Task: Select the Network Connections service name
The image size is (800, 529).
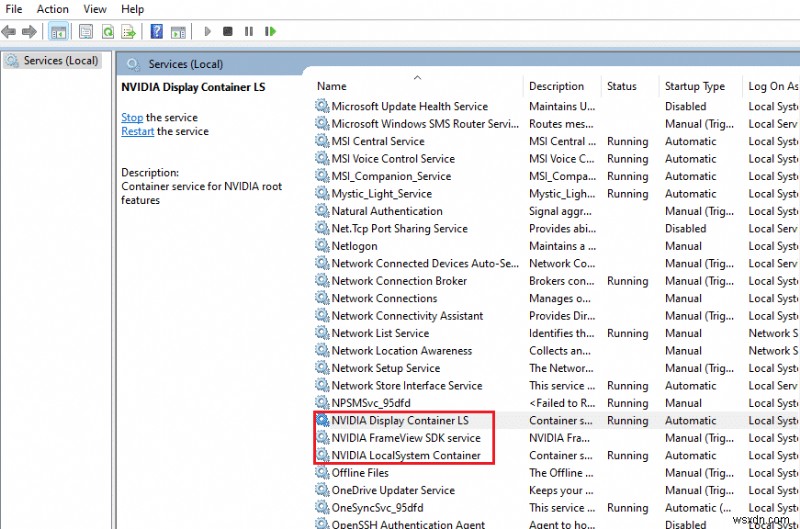Action: tap(384, 298)
